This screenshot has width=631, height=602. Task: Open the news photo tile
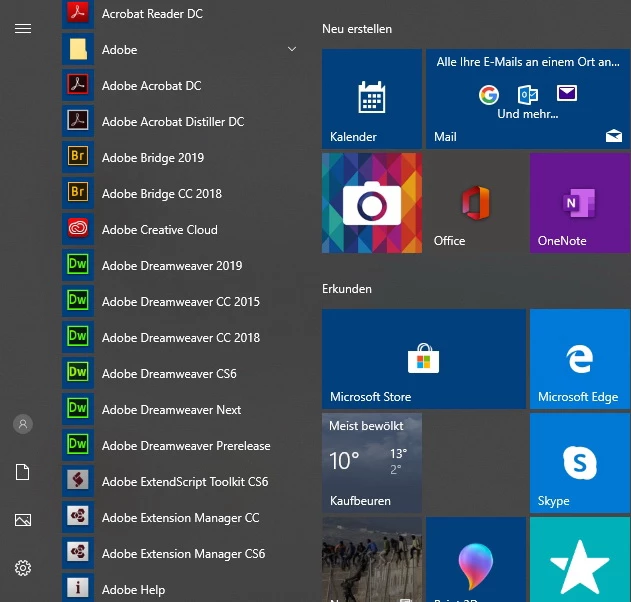pyautogui.click(x=372, y=560)
